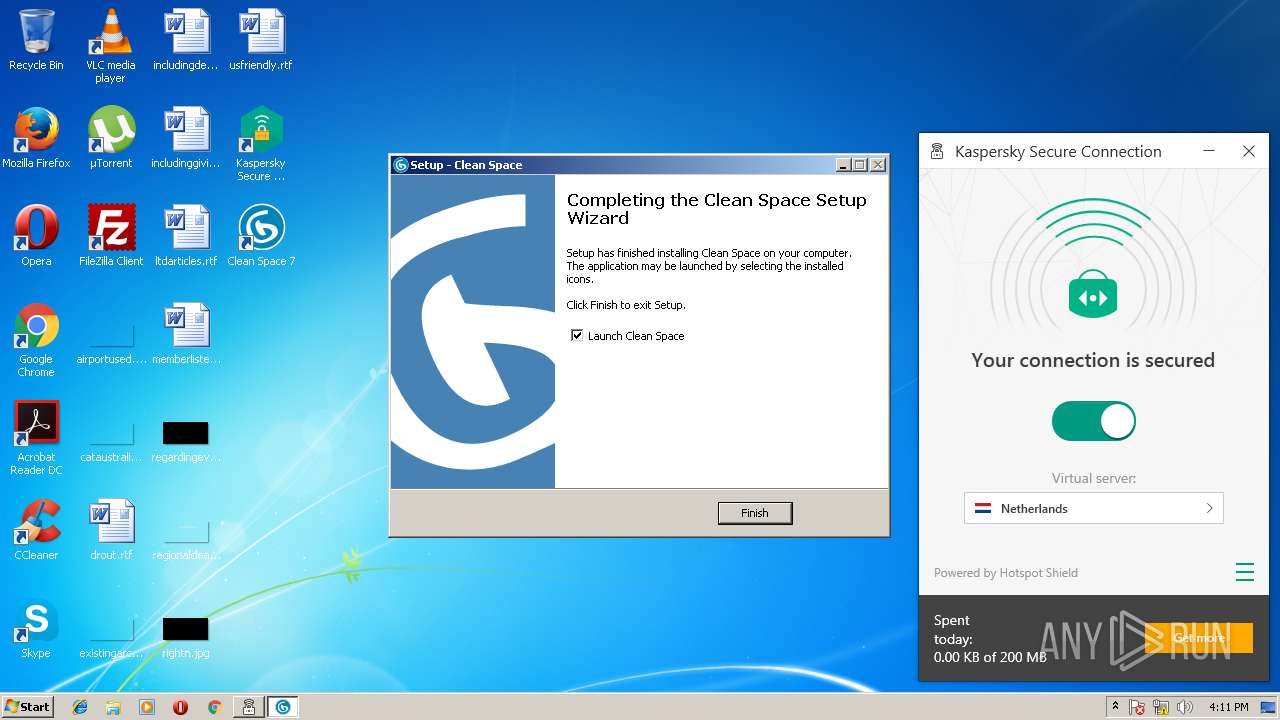Open the Opera browser shortcut
This screenshot has width=1280, height=720.
36,236
